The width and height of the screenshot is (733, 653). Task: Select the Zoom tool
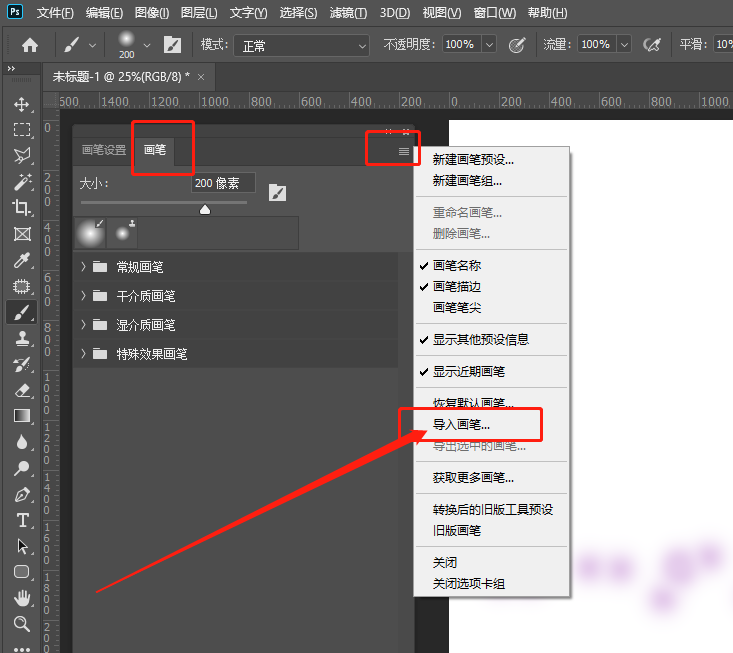tap(22, 624)
